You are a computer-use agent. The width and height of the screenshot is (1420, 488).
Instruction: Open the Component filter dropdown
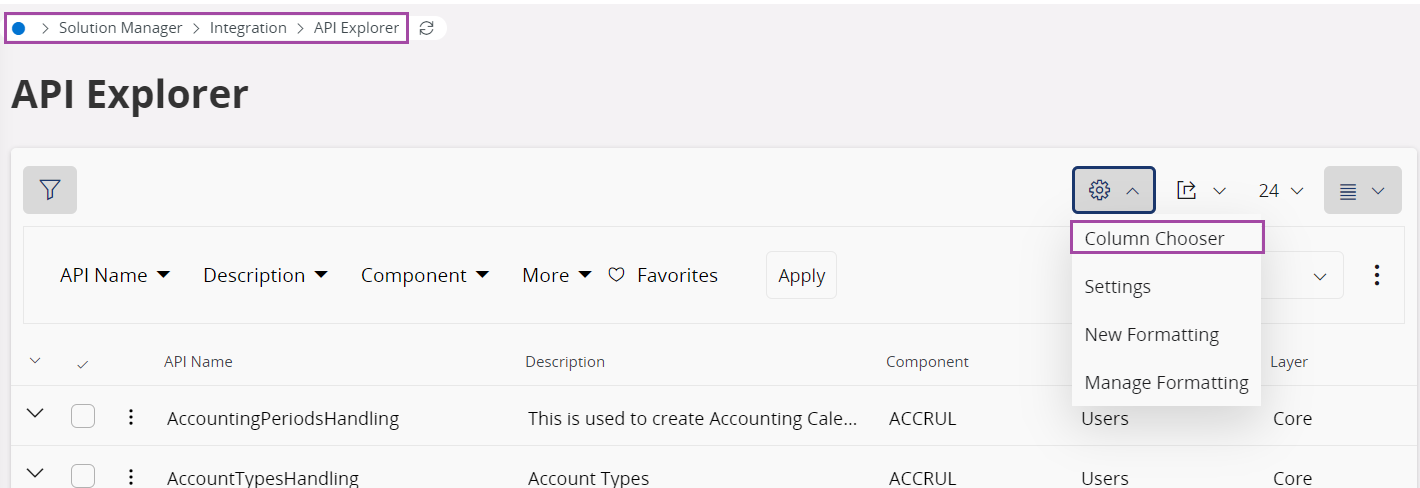(x=425, y=275)
